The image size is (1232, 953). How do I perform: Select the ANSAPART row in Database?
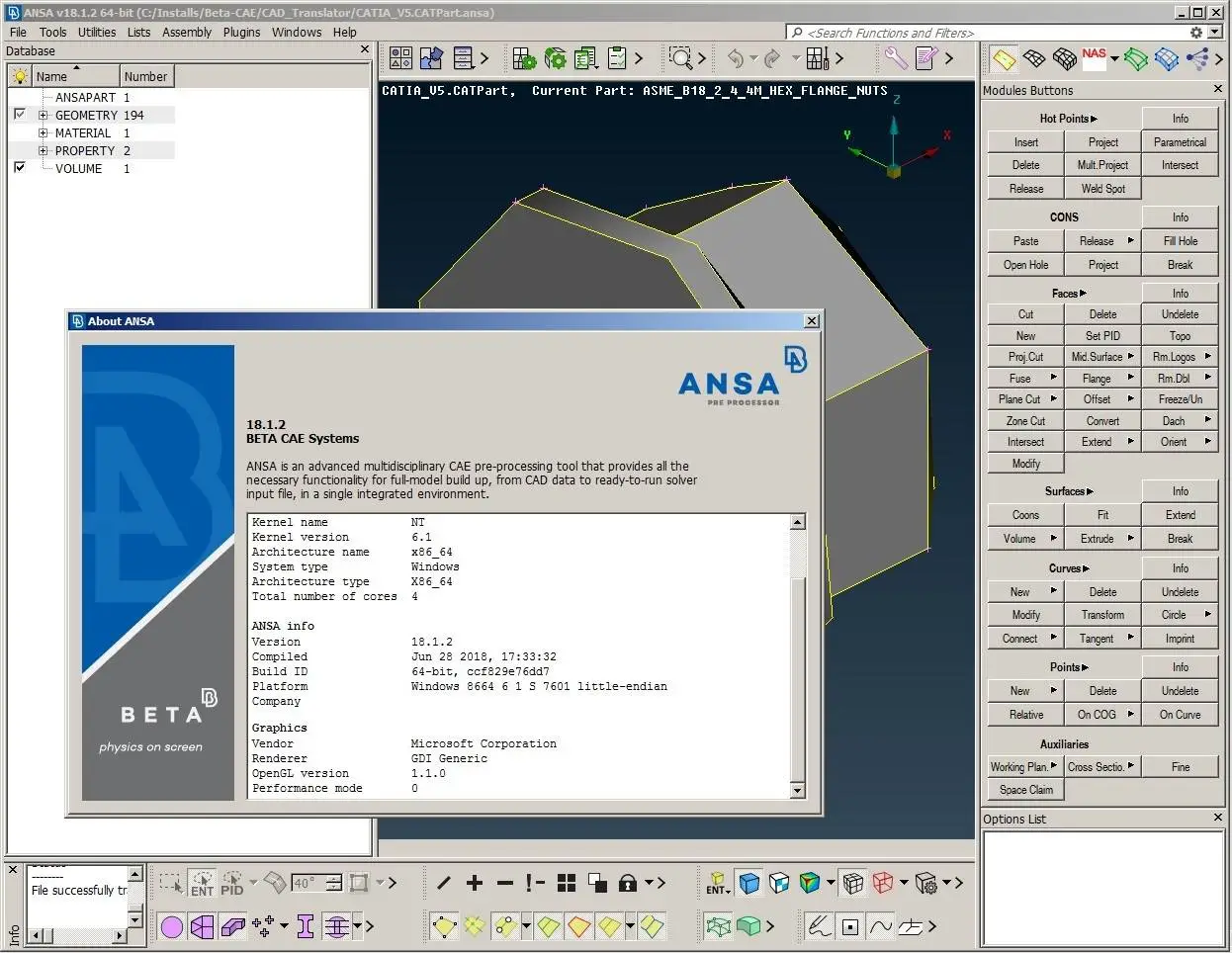click(92, 98)
